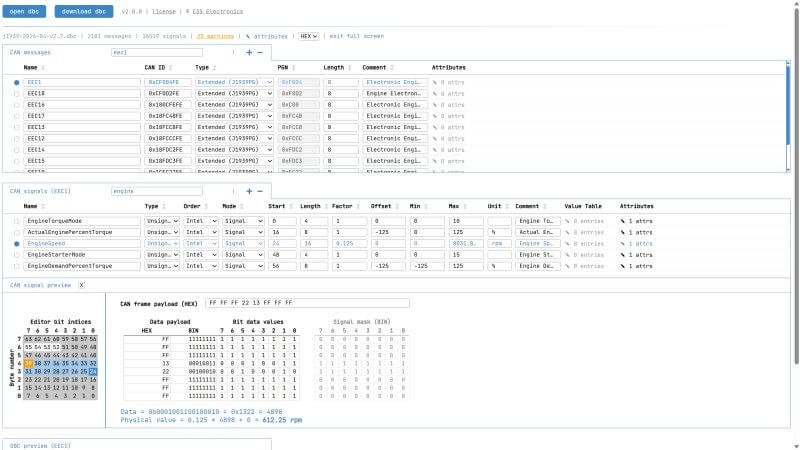This screenshot has width=800, height=450.
Task: Edit value table entries for EngineSpeed
Action: [x=584, y=243]
